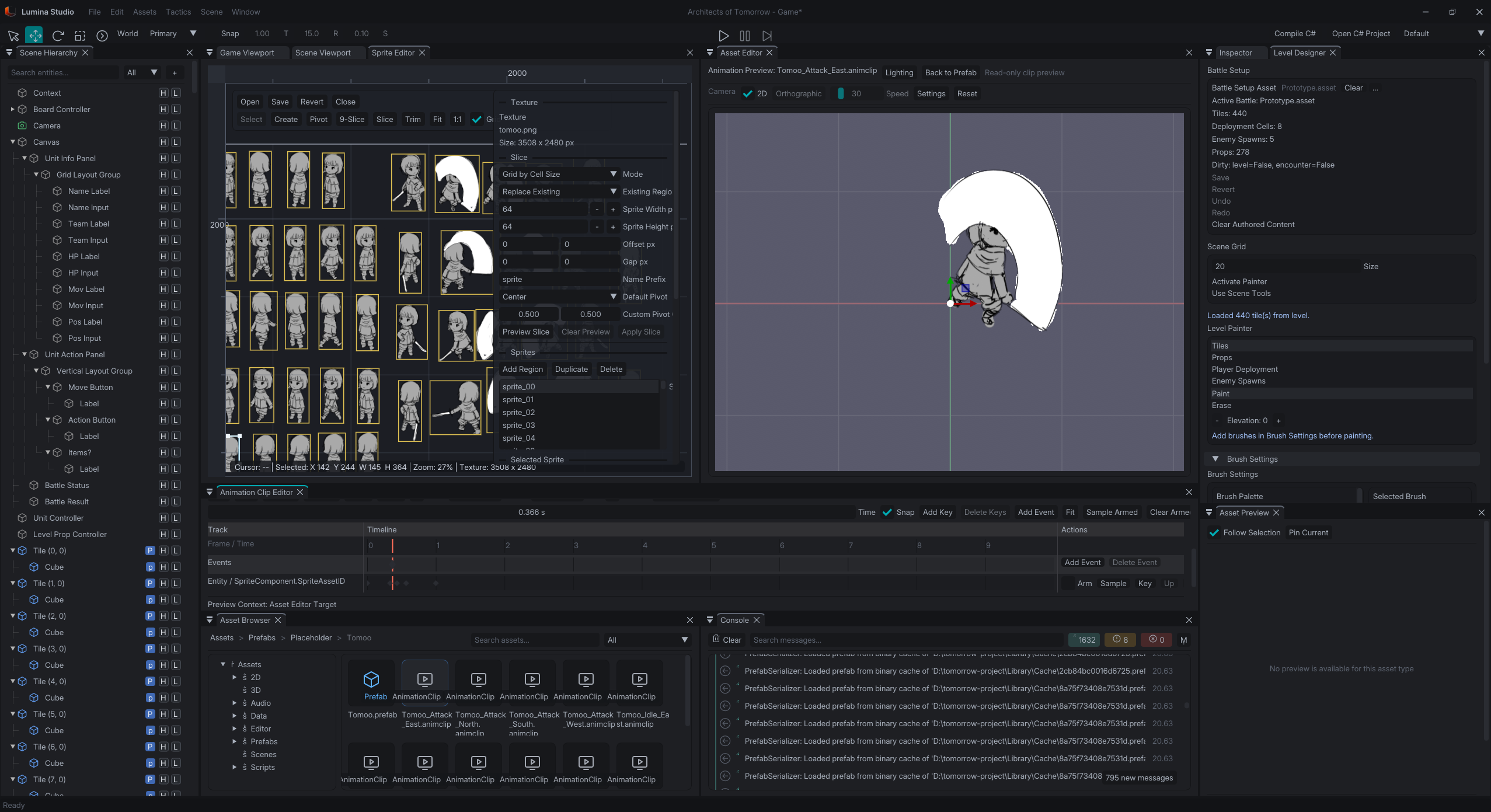Uncheck the 2D camera checkbox
The image size is (1491, 812).
[x=747, y=93]
